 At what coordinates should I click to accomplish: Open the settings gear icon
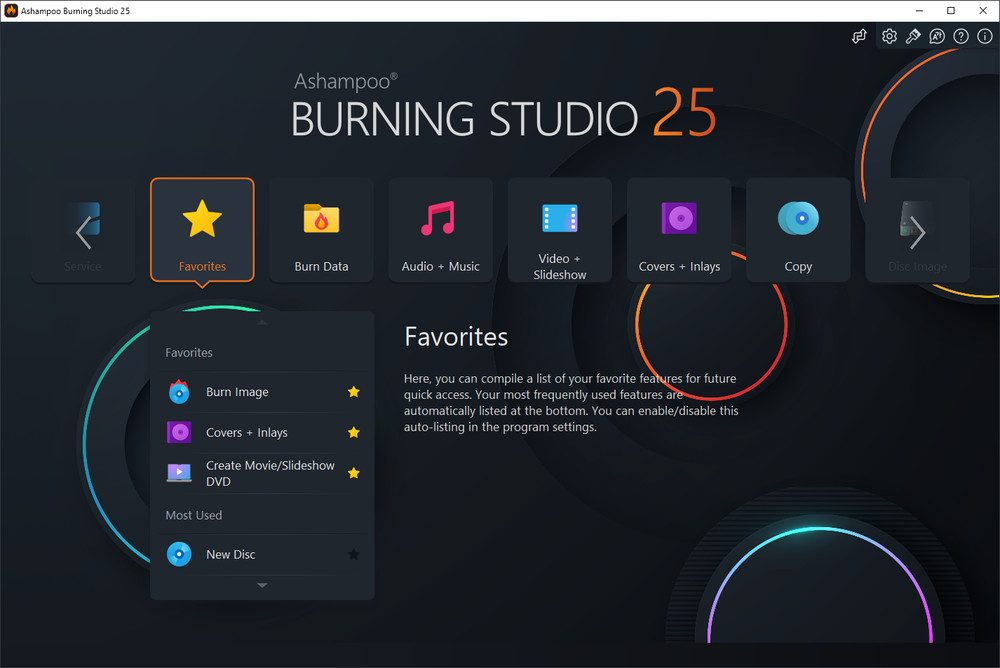tap(889, 36)
